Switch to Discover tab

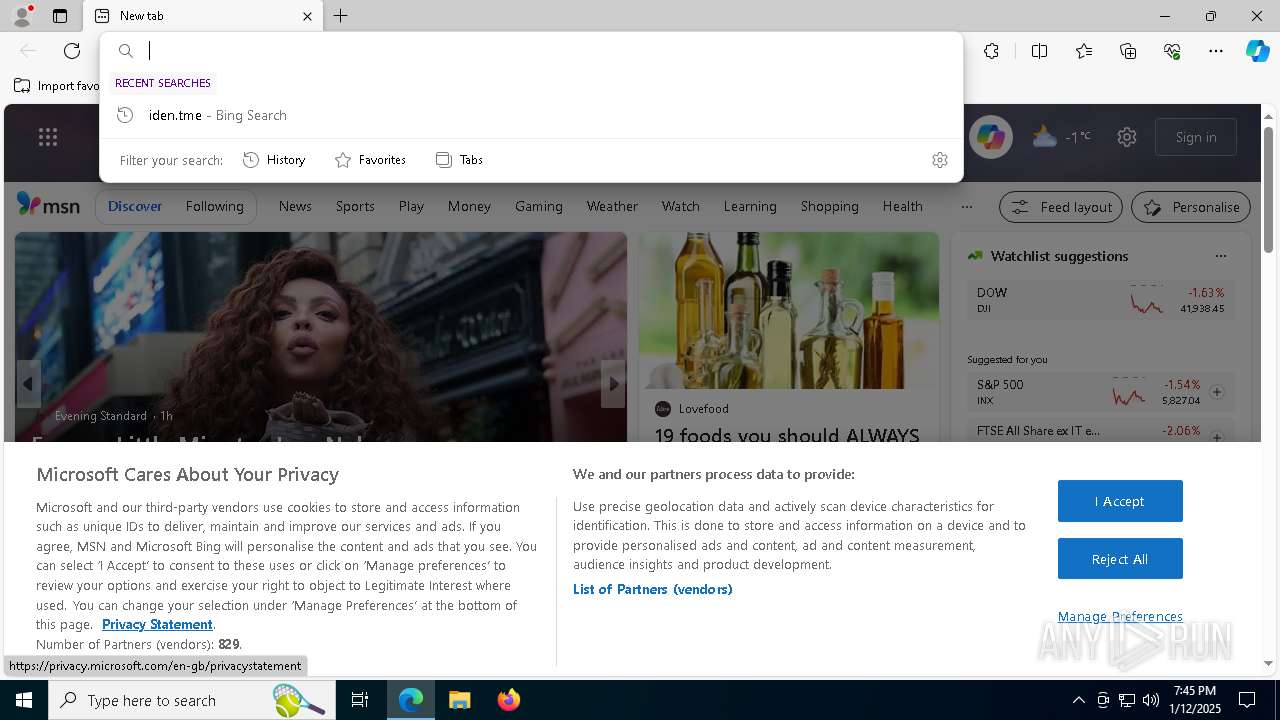[x=135, y=206]
